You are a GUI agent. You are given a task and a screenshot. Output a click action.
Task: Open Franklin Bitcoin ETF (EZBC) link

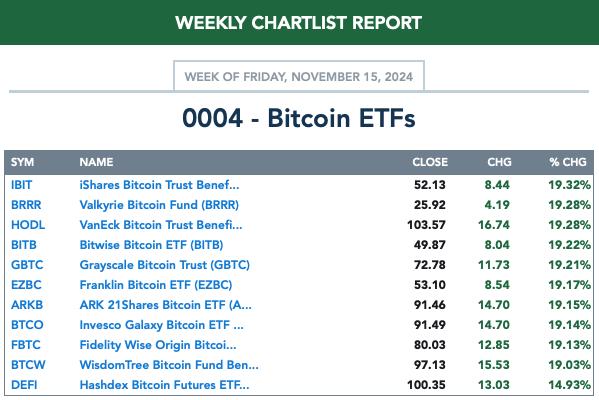(156, 285)
